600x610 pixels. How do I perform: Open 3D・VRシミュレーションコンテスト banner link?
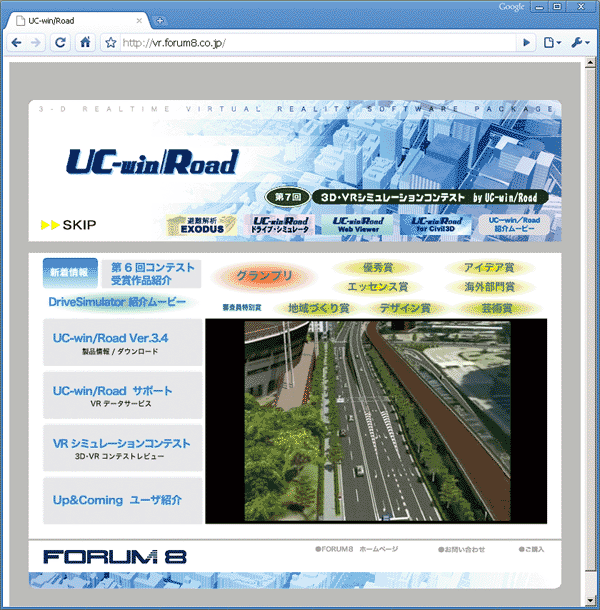[430, 198]
